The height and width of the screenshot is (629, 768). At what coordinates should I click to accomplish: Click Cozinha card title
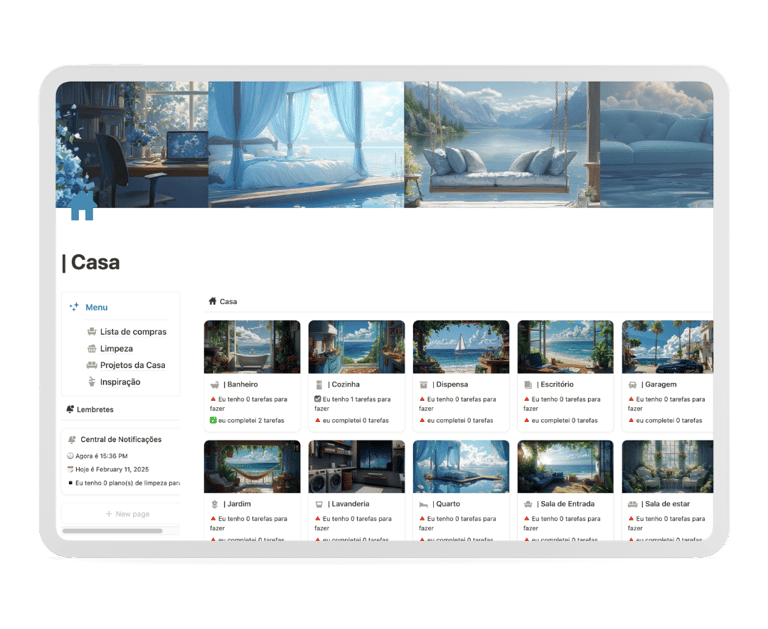[344, 385]
